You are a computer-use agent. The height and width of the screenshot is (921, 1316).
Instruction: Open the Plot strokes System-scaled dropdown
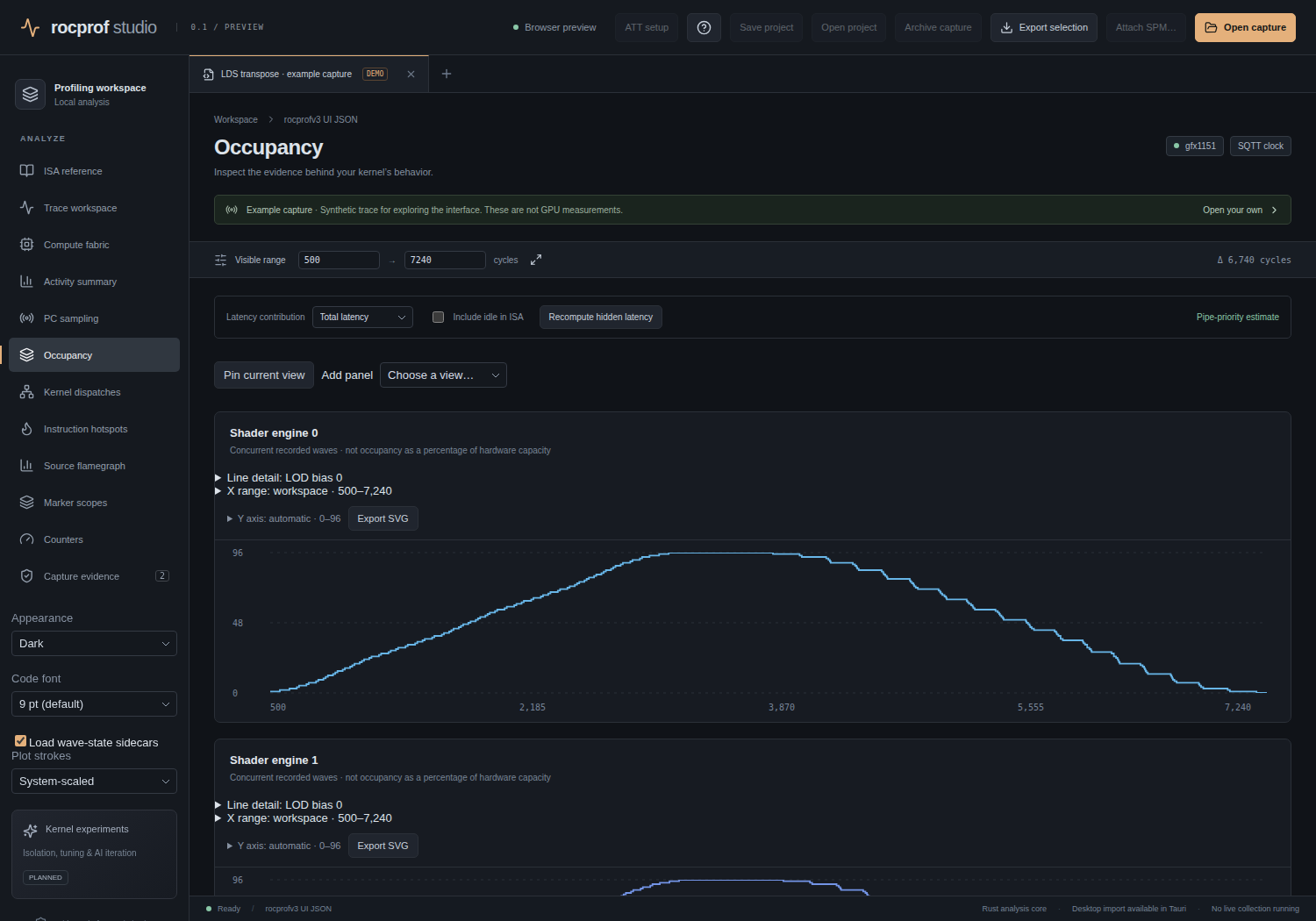click(94, 782)
